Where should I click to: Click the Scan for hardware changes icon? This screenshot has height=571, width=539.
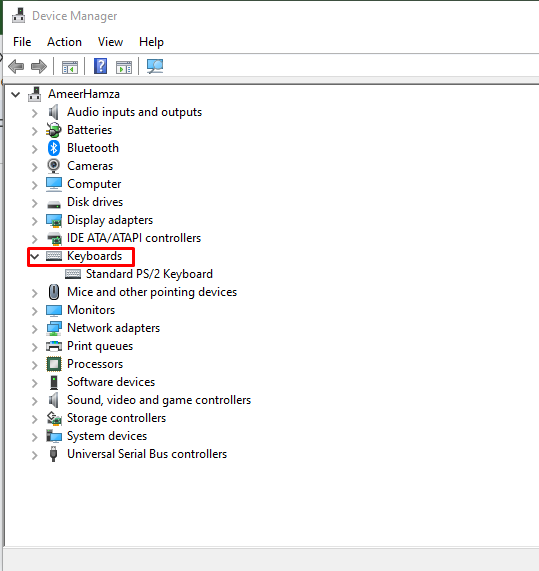pyautogui.click(x=155, y=67)
